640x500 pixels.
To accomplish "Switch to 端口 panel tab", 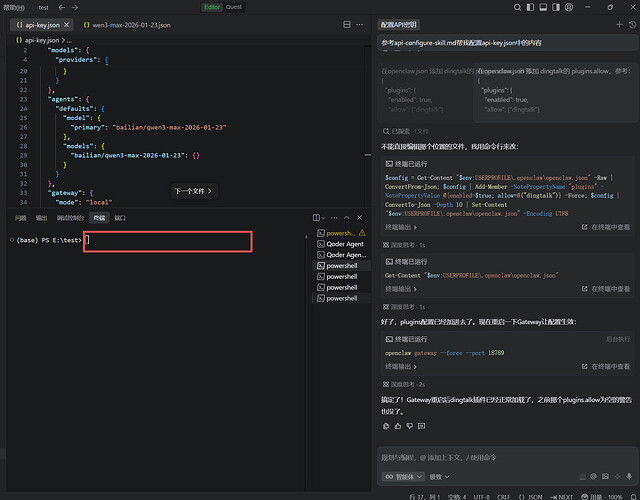I will tap(120, 218).
